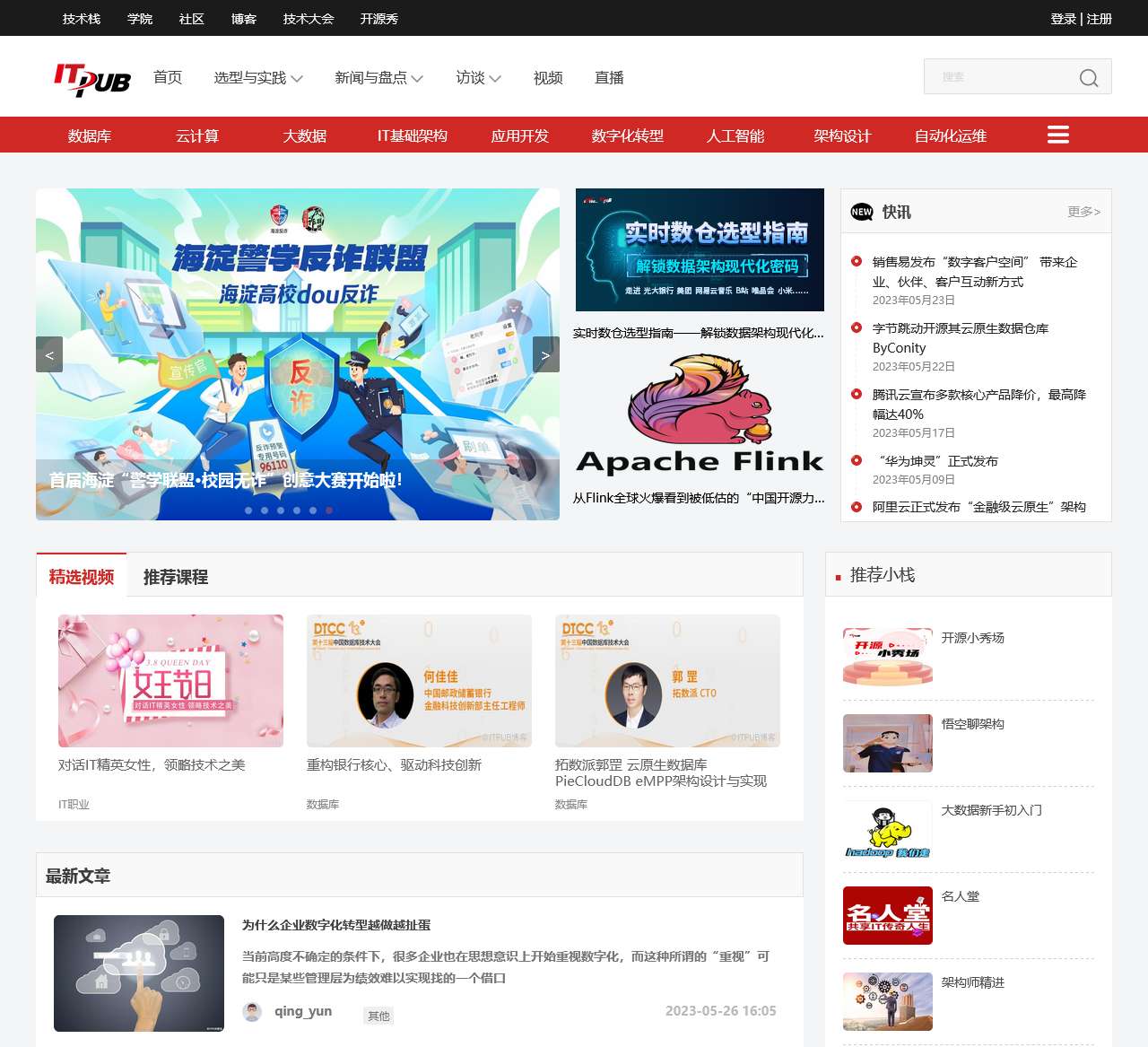Switch to the 推荐课程 tab
This screenshot has width=1148, height=1047.
(176, 576)
